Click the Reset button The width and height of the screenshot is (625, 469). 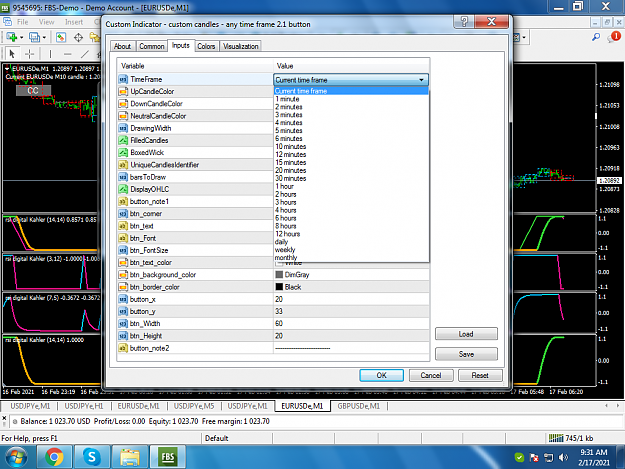(x=480, y=375)
